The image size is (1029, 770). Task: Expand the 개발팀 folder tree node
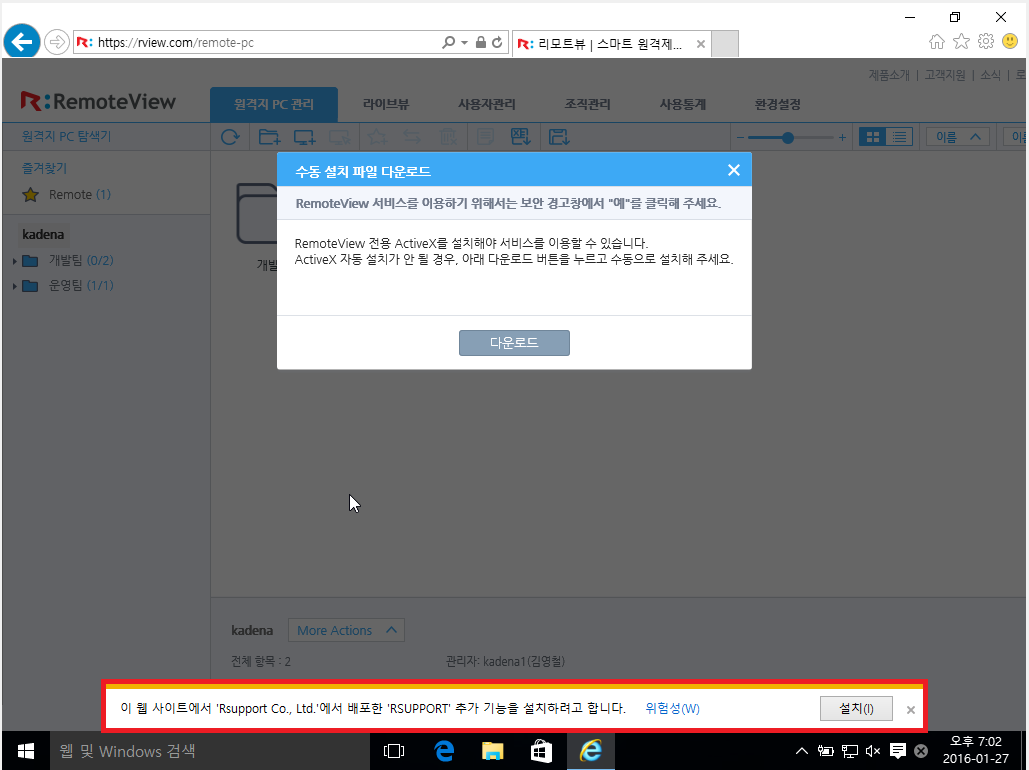pos(14,261)
